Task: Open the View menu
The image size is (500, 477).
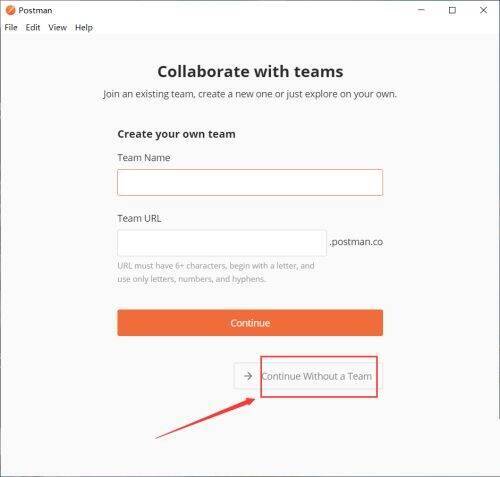Action: pos(57,28)
